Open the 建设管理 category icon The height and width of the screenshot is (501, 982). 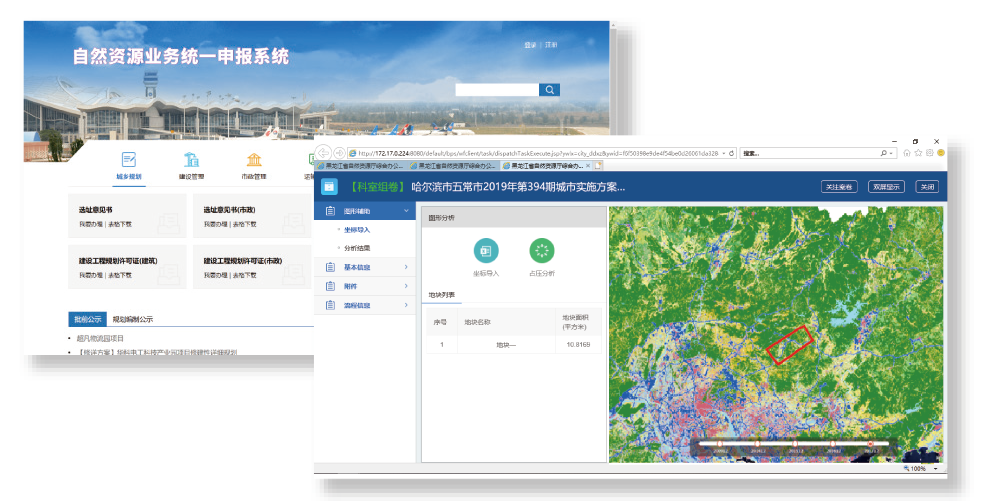[191, 160]
